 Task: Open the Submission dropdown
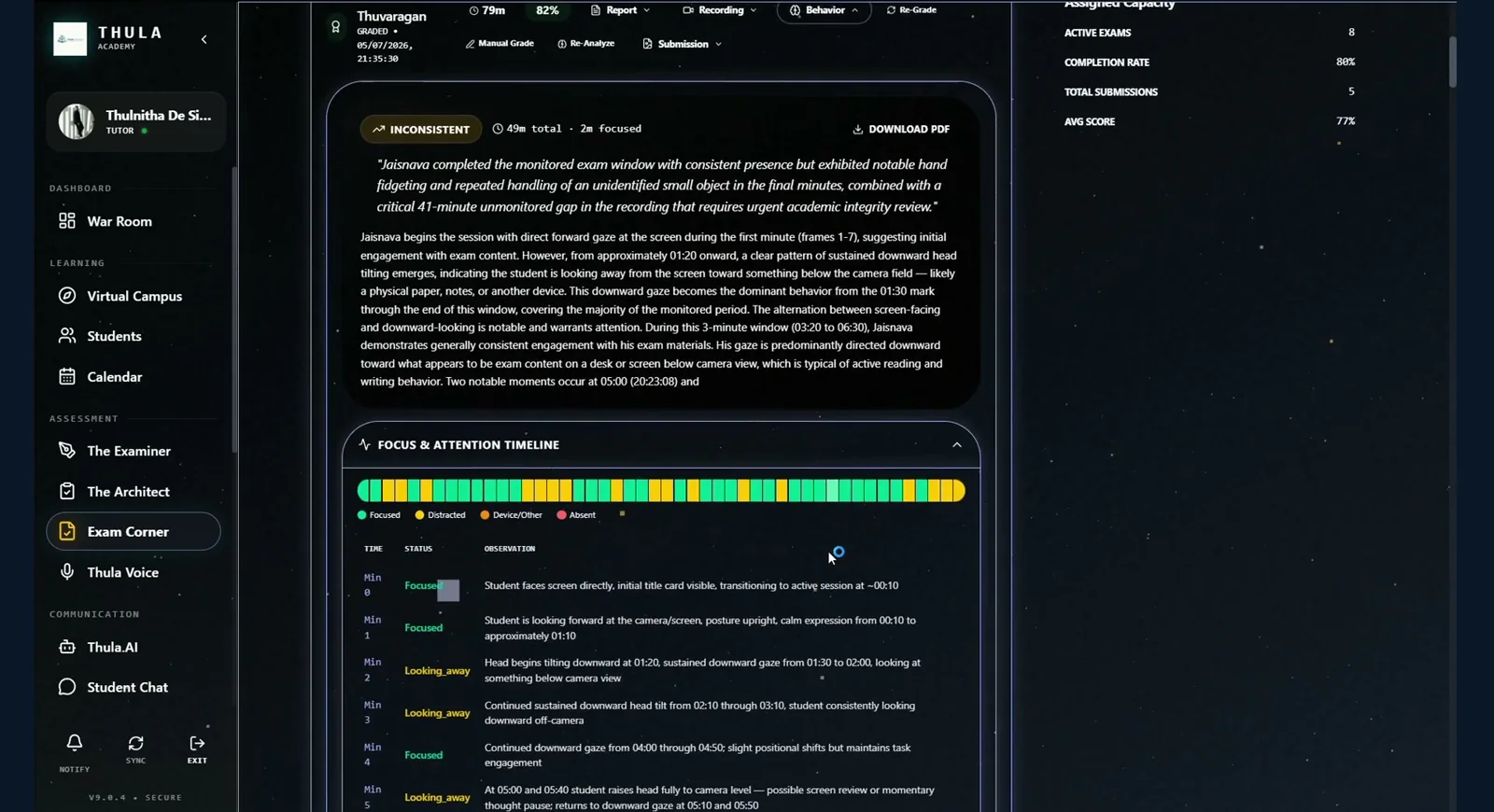click(683, 44)
